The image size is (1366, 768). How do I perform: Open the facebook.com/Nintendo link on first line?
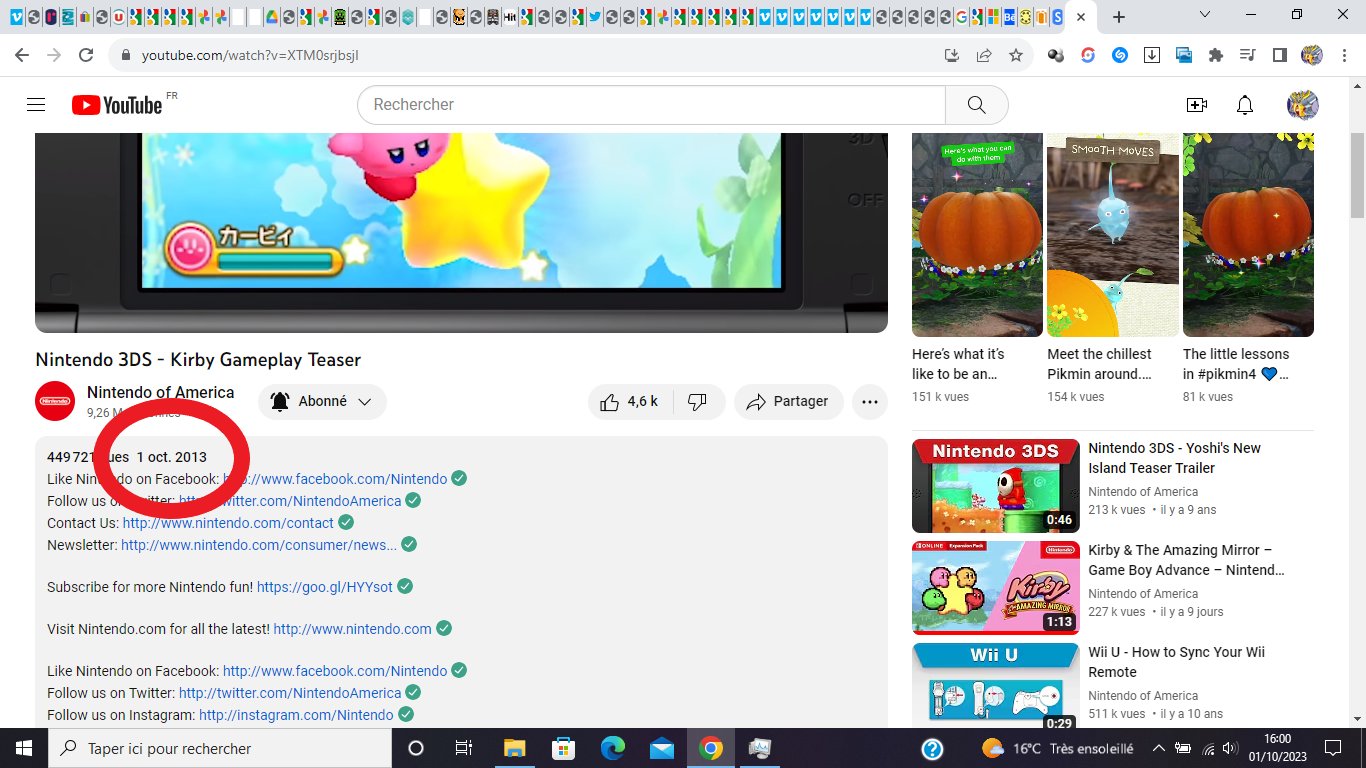pos(335,479)
